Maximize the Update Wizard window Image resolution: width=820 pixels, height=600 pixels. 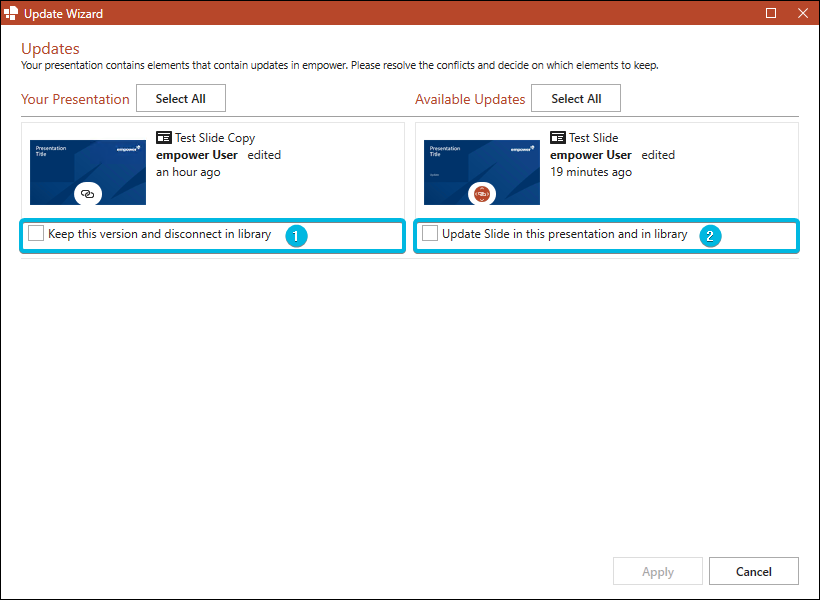[771, 13]
